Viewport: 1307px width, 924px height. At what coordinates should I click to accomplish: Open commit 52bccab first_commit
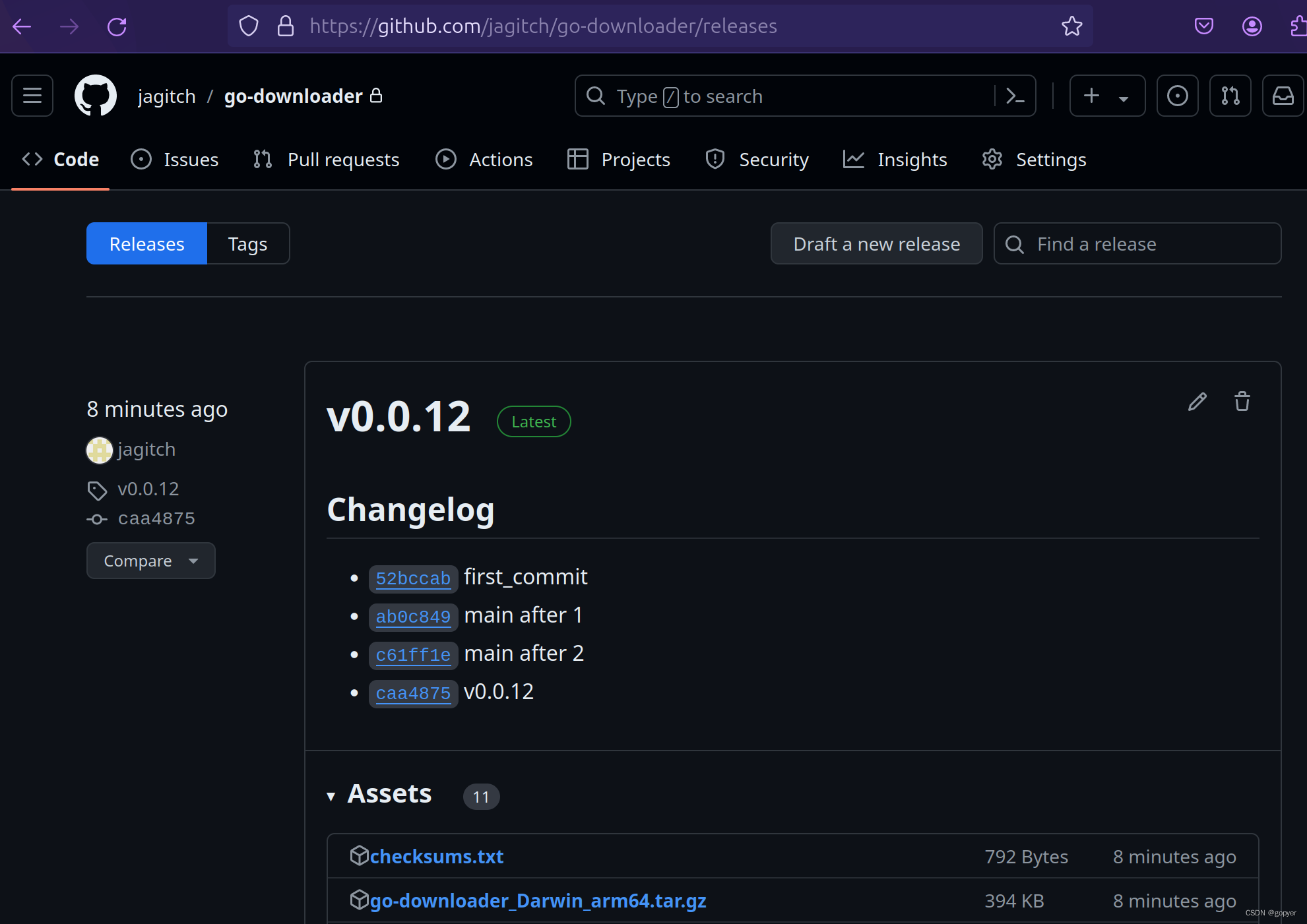coord(413,579)
